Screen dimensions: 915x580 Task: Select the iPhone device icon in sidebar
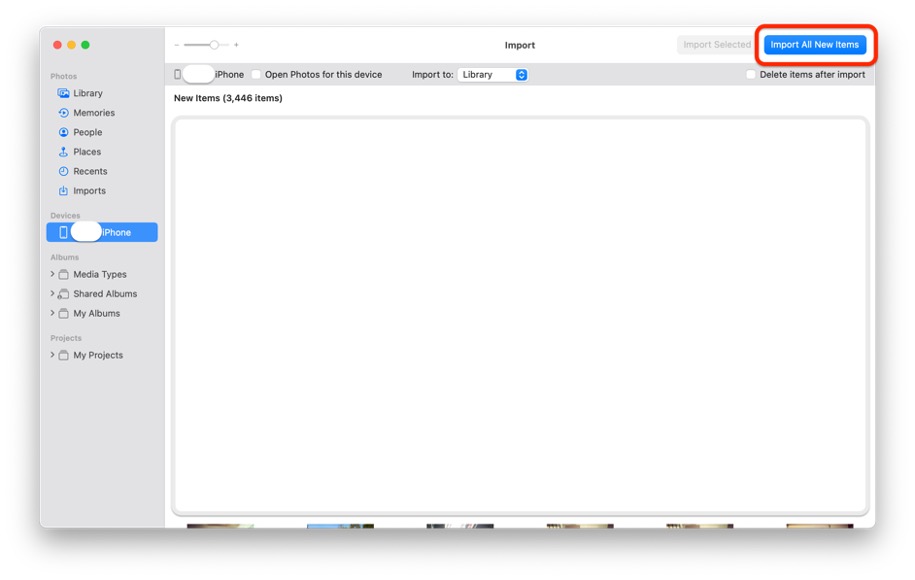click(63, 232)
